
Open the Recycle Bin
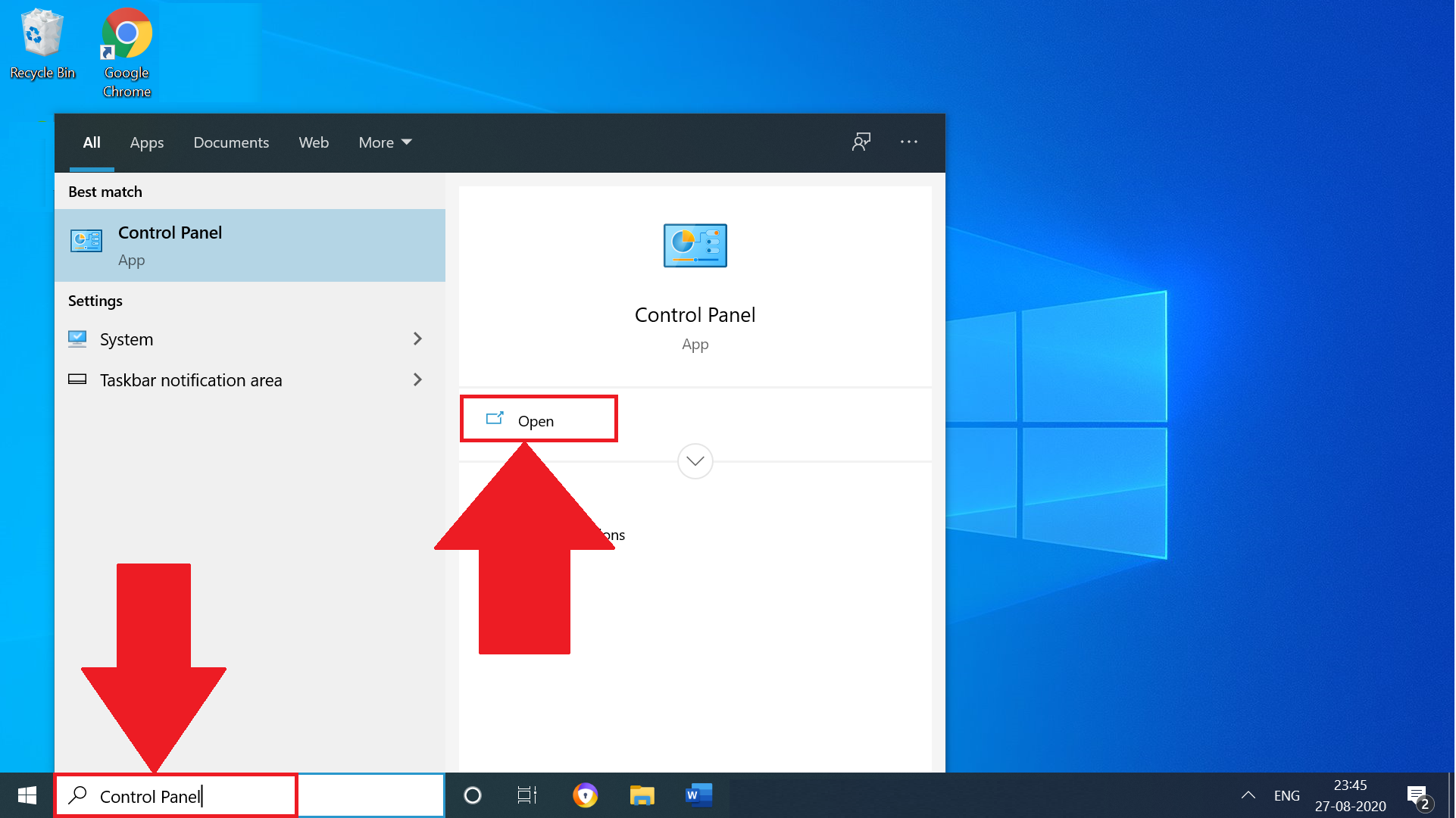42,33
